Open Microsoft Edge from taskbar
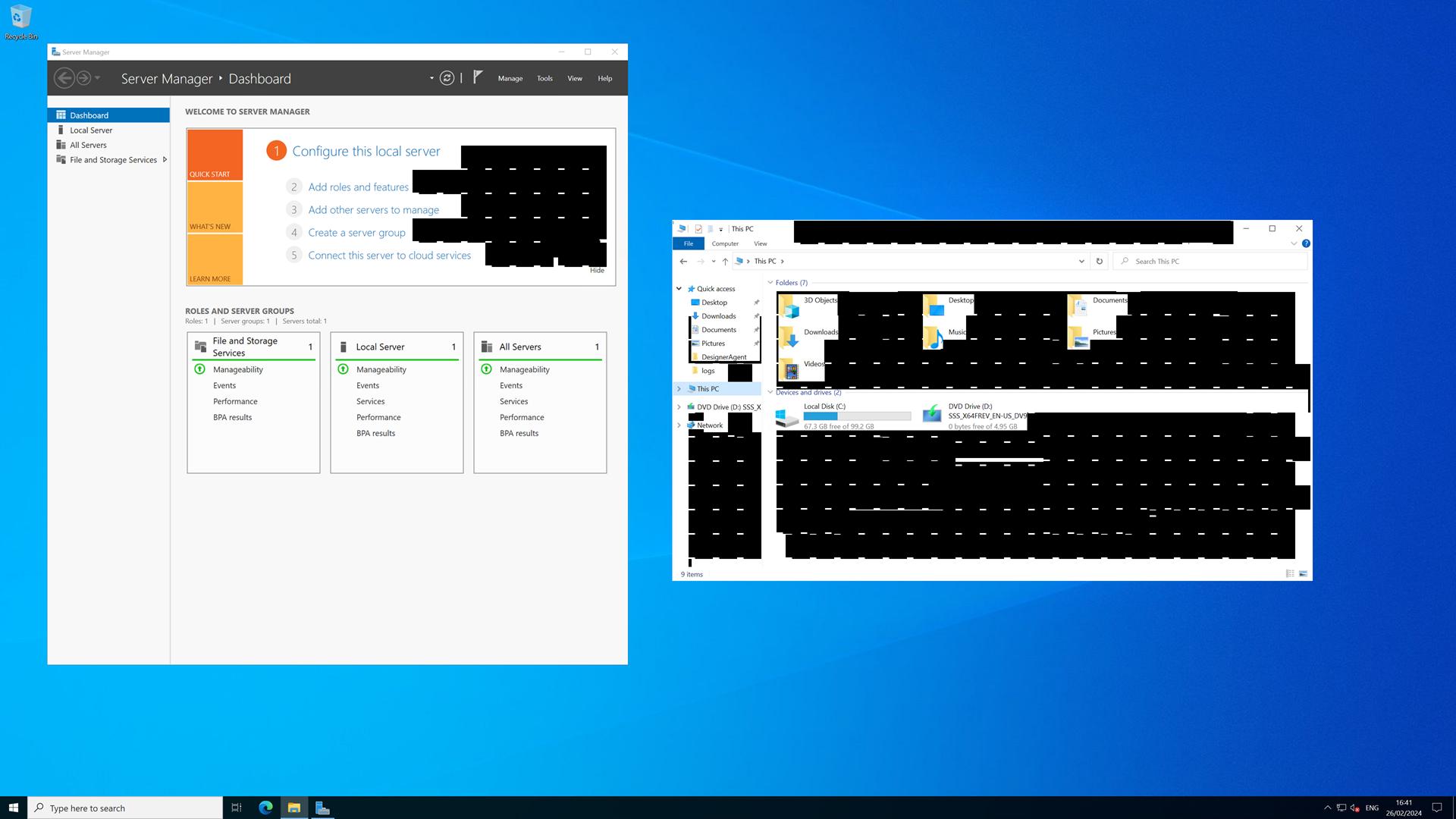The image size is (1456, 819). [x=265, y=808]
